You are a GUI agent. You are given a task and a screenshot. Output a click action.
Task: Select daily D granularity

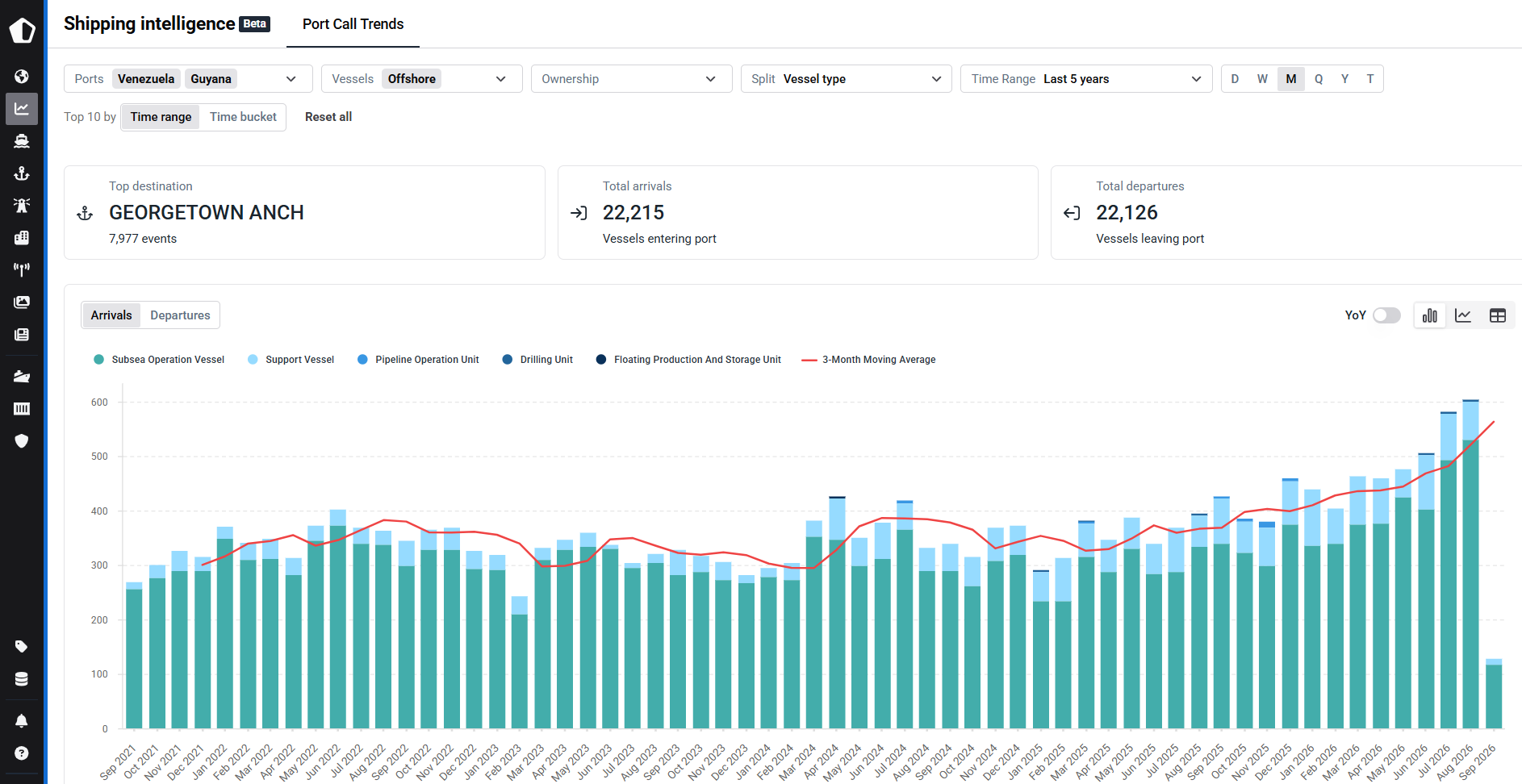pyautogui.click(x=1235, y=79)
